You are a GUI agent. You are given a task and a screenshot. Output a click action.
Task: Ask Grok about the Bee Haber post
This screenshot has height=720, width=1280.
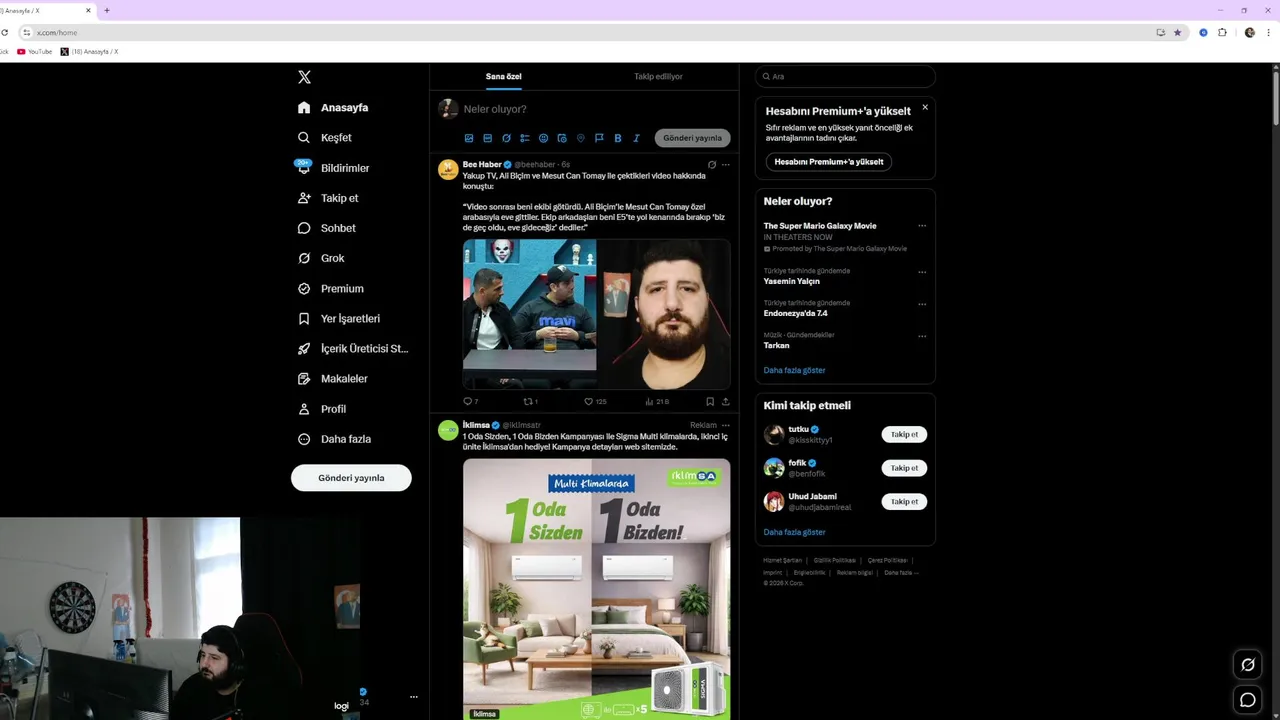click(712, 164)
